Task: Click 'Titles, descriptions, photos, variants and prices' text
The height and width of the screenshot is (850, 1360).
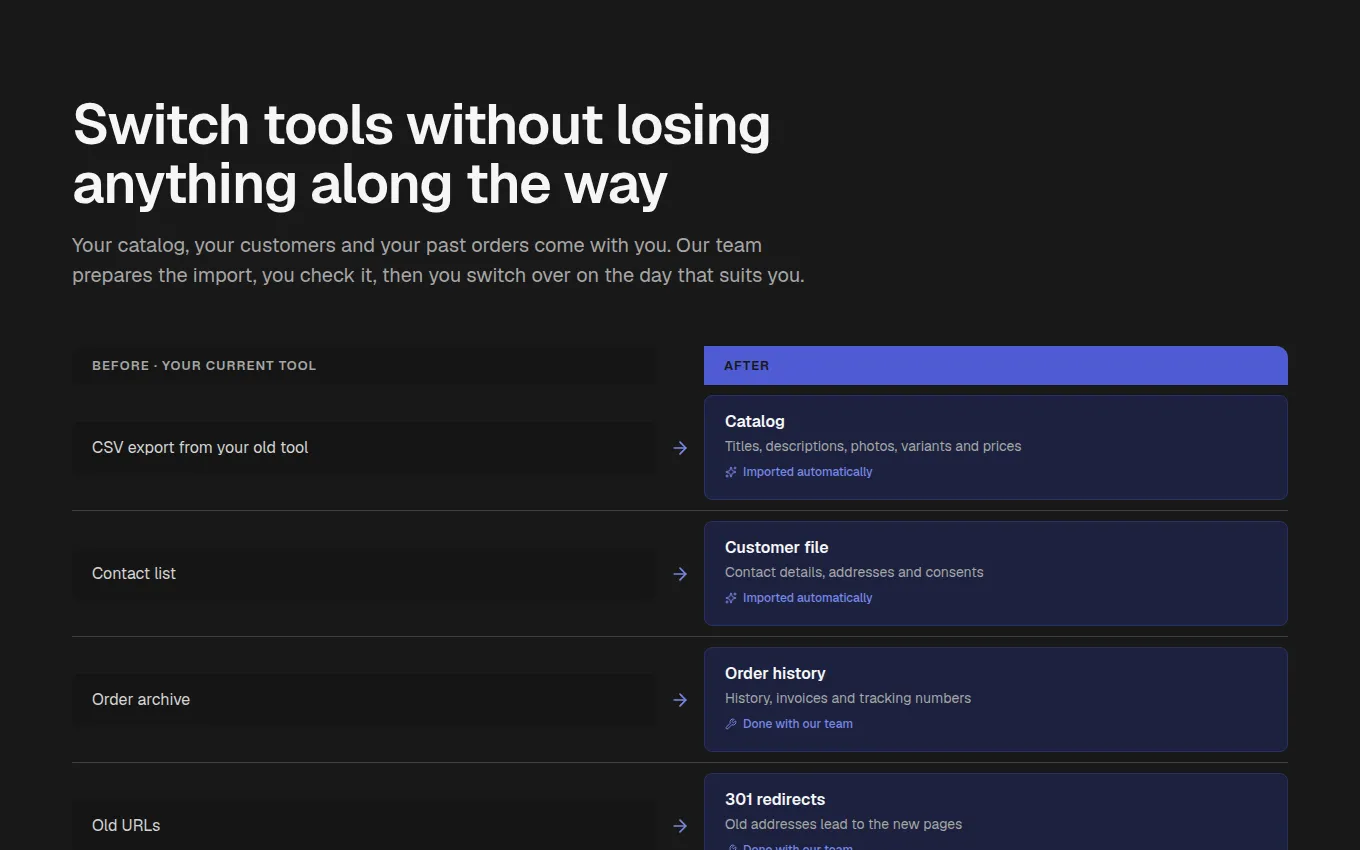Action: (x=873, y=446)
